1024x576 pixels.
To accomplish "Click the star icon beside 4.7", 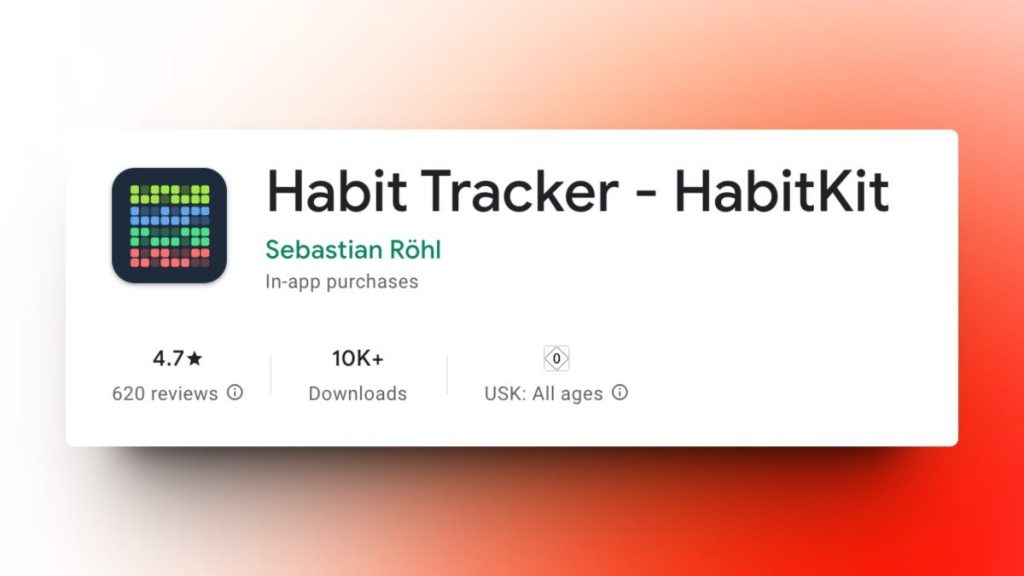I will click(194, 358).
